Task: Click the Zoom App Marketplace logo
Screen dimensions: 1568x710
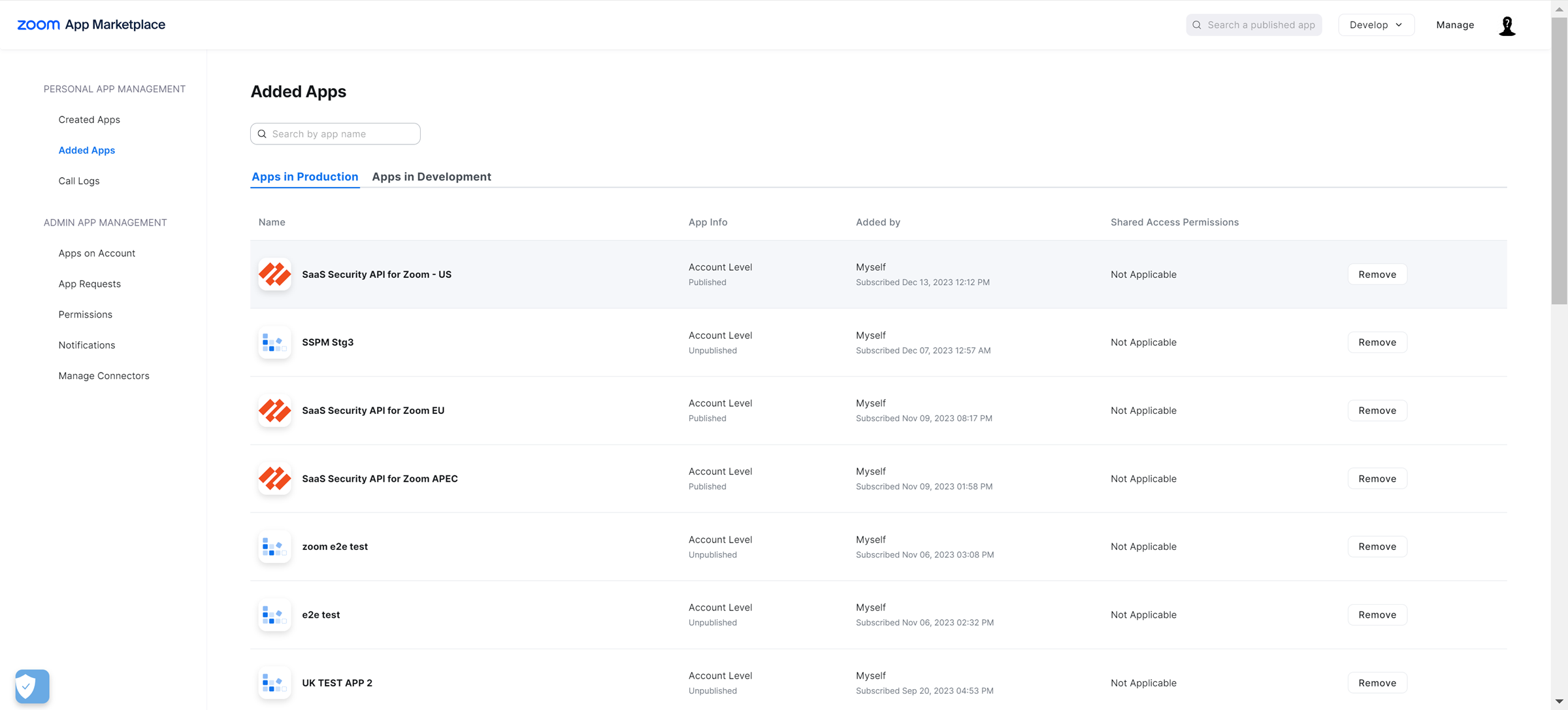Action: click(91, 25)
